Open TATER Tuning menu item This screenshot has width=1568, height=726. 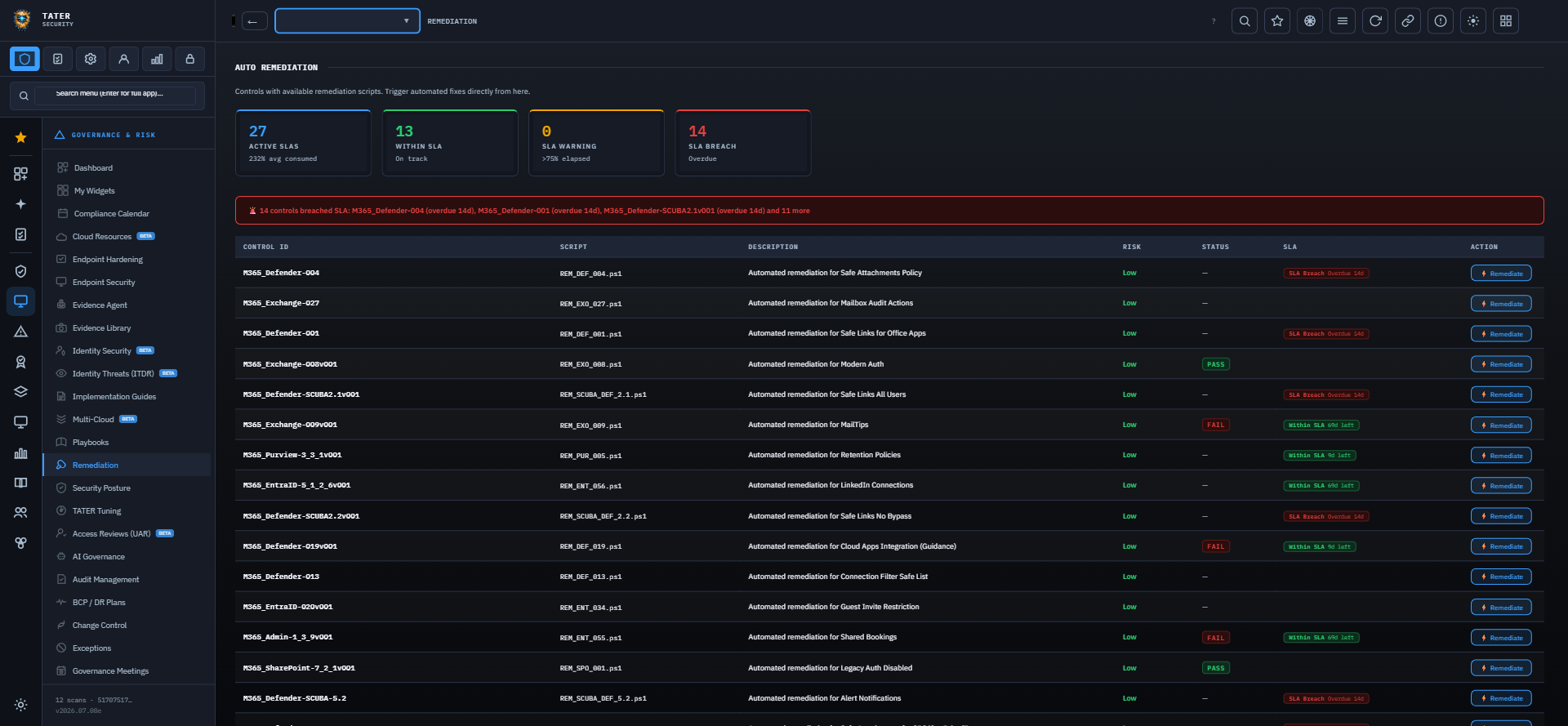click(127, 510)
